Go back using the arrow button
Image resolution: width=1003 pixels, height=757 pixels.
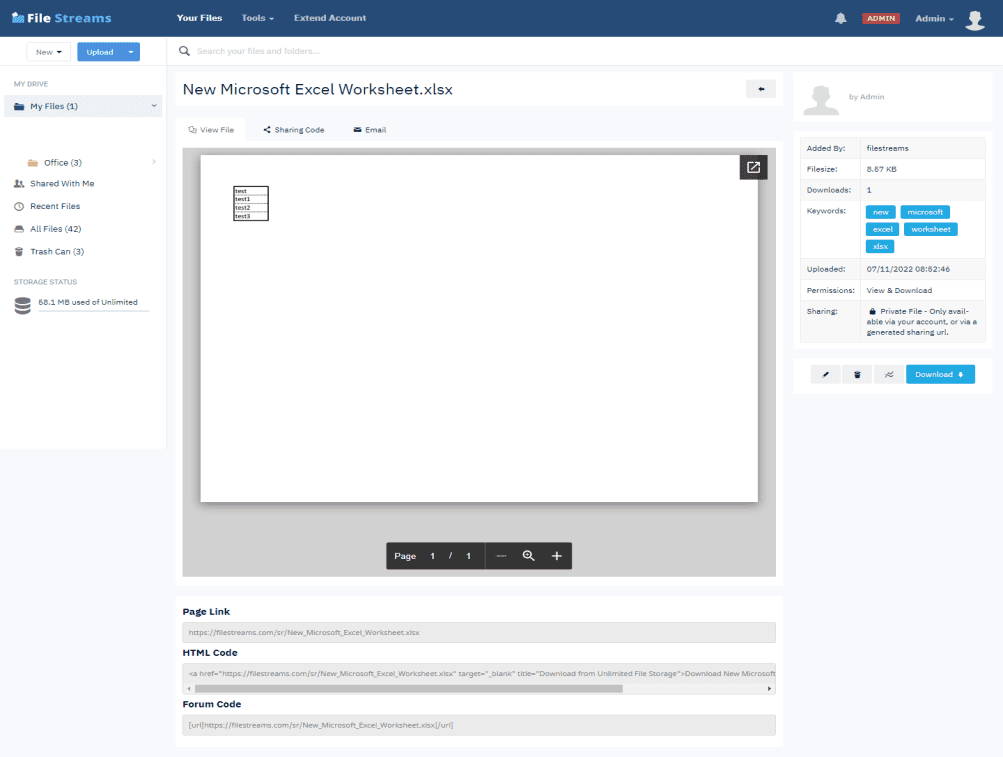pos(761,89)
